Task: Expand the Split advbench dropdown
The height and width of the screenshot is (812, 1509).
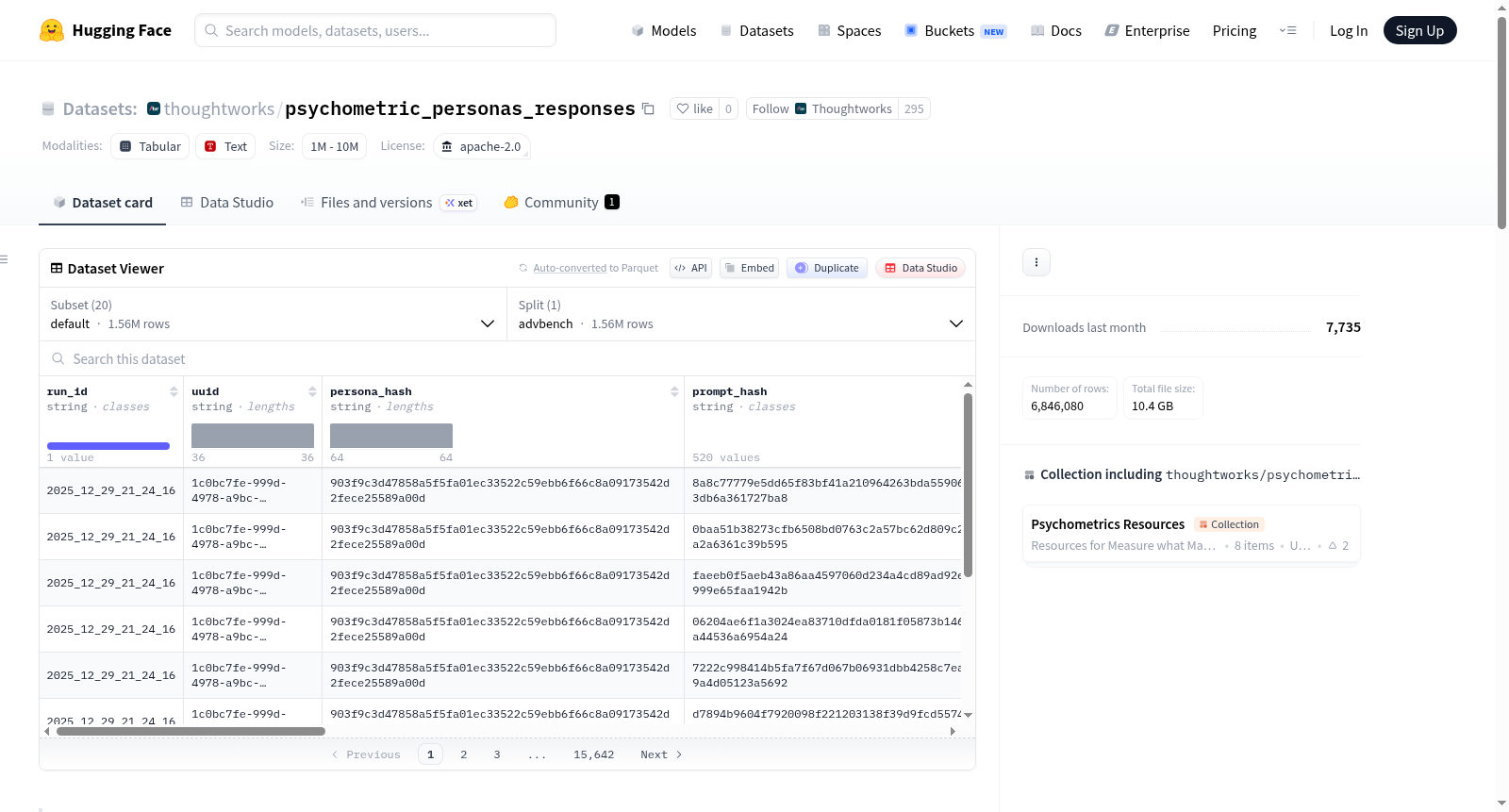Action: [x=740, y=314]
